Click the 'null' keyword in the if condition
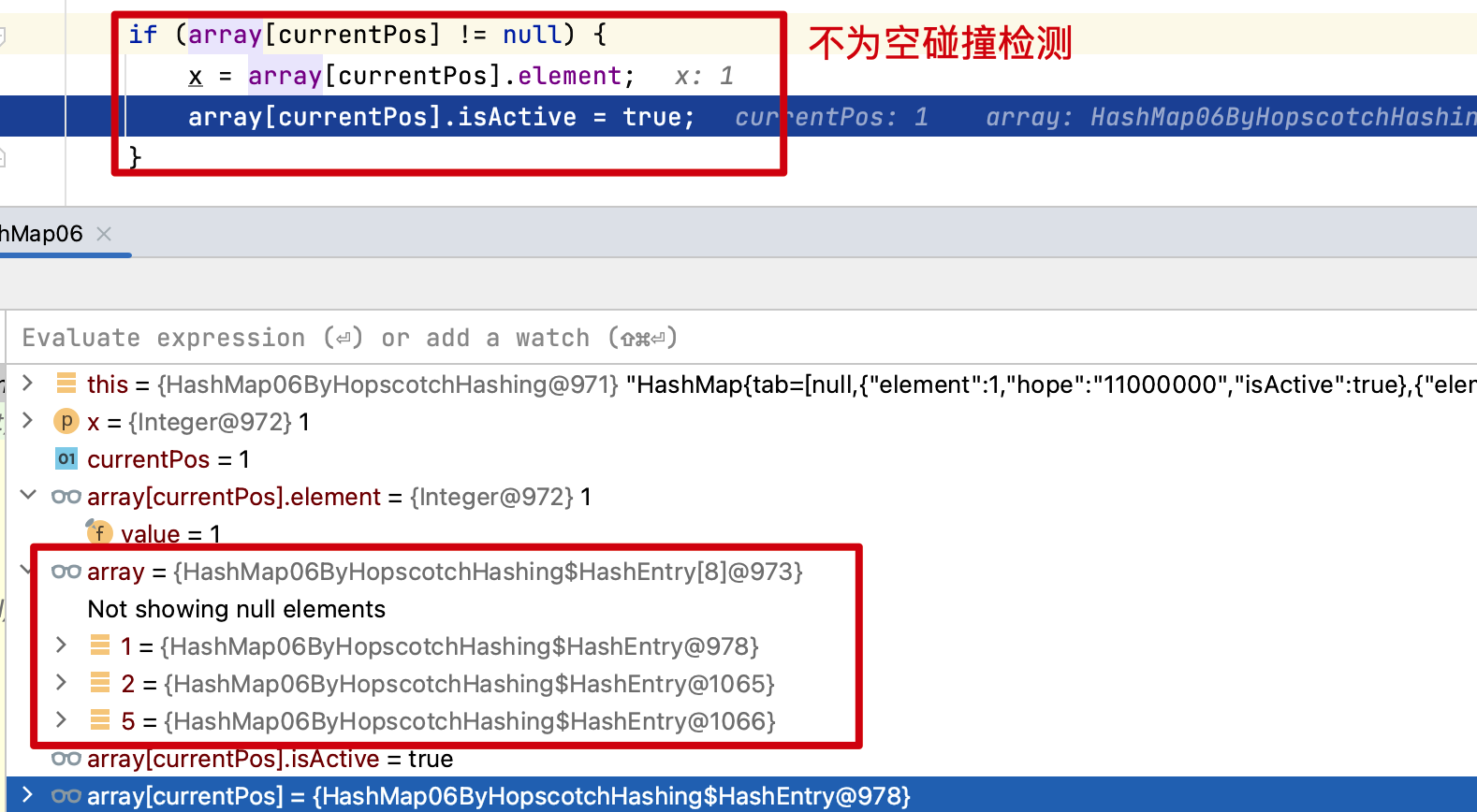Image resolution: width=1477 pixels, height=812 pixels. click(533, 35)
